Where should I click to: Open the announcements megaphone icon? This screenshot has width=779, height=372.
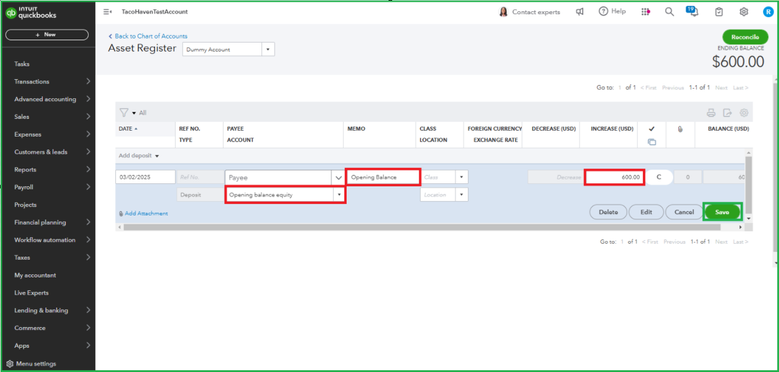tap(579, 12)
